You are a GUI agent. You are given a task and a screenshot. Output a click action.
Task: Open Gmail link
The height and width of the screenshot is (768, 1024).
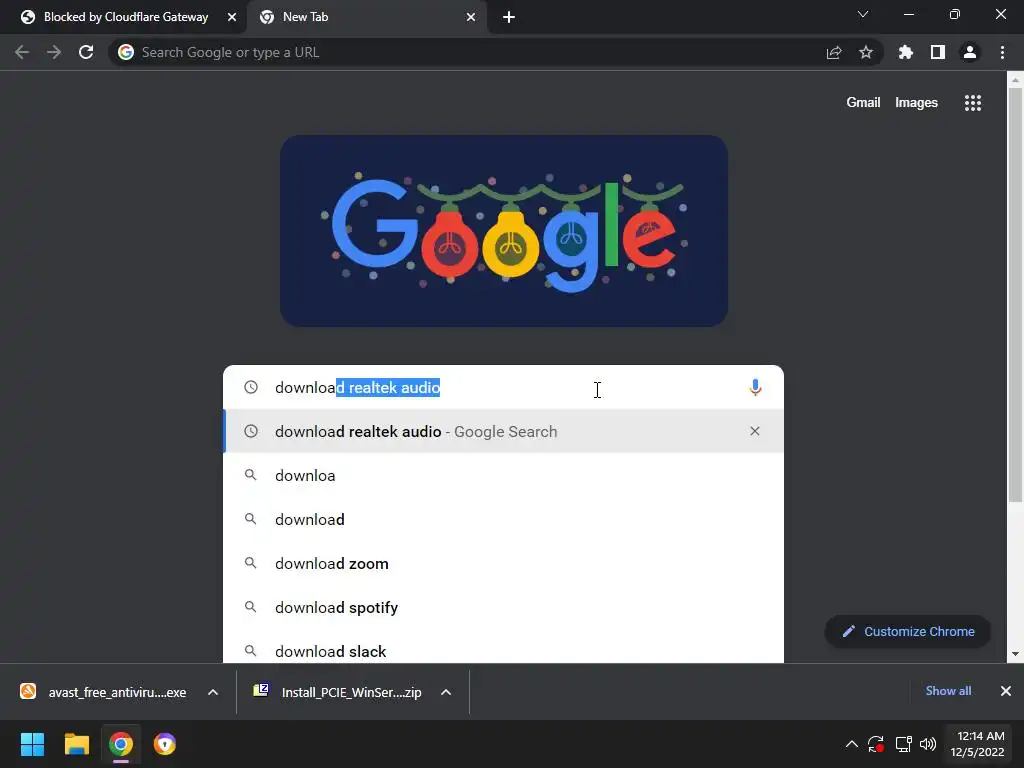pyautogui.click(x=863, y=103)
